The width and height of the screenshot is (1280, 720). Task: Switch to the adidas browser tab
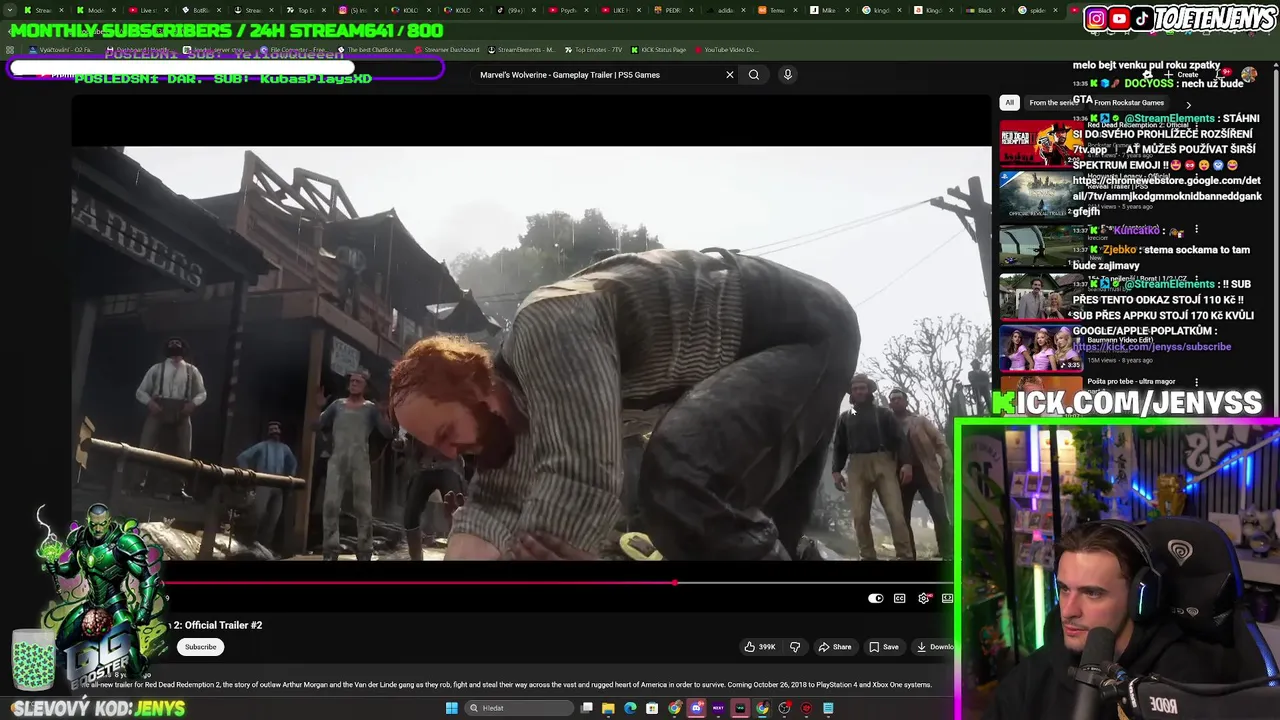click(x=725, y=10)
